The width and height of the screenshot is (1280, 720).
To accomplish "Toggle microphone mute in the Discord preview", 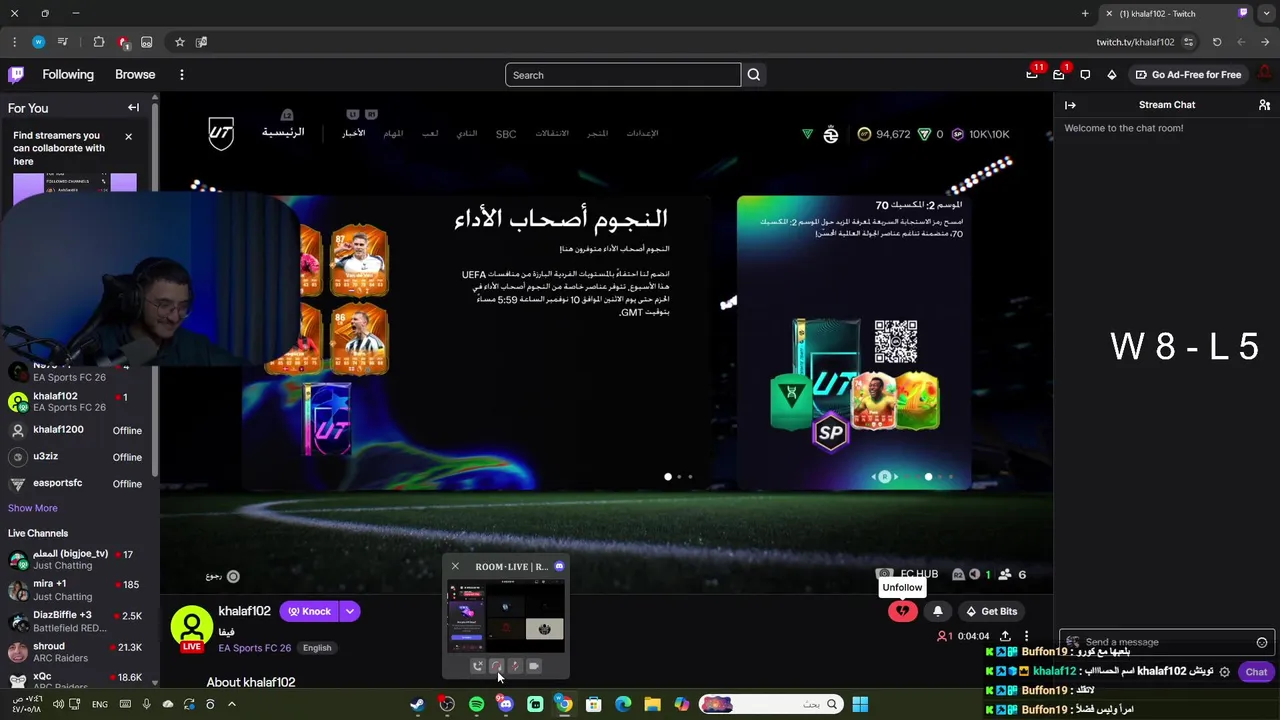I will point(515,666).
